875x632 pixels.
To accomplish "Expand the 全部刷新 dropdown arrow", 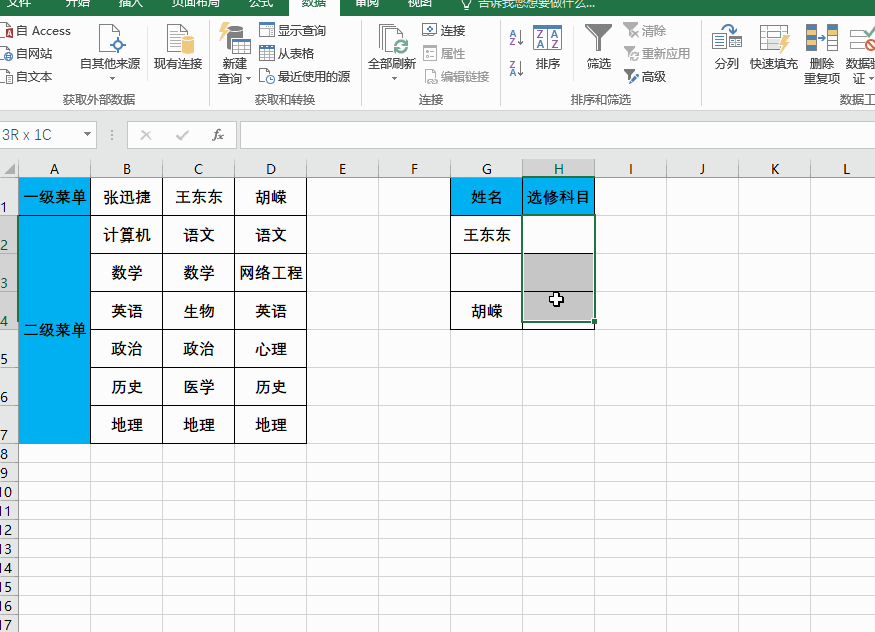I will [x=394, y=79].
